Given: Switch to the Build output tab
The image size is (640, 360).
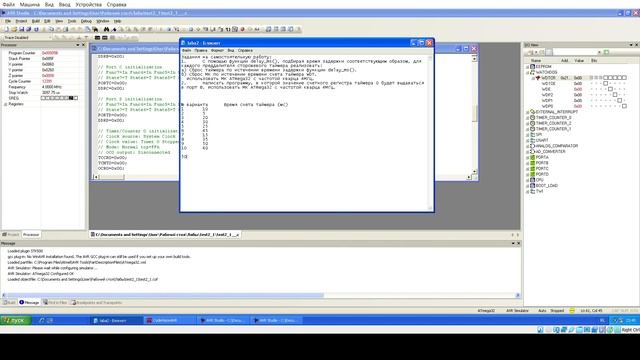Looking at the screenshot, I should [9, 302].
